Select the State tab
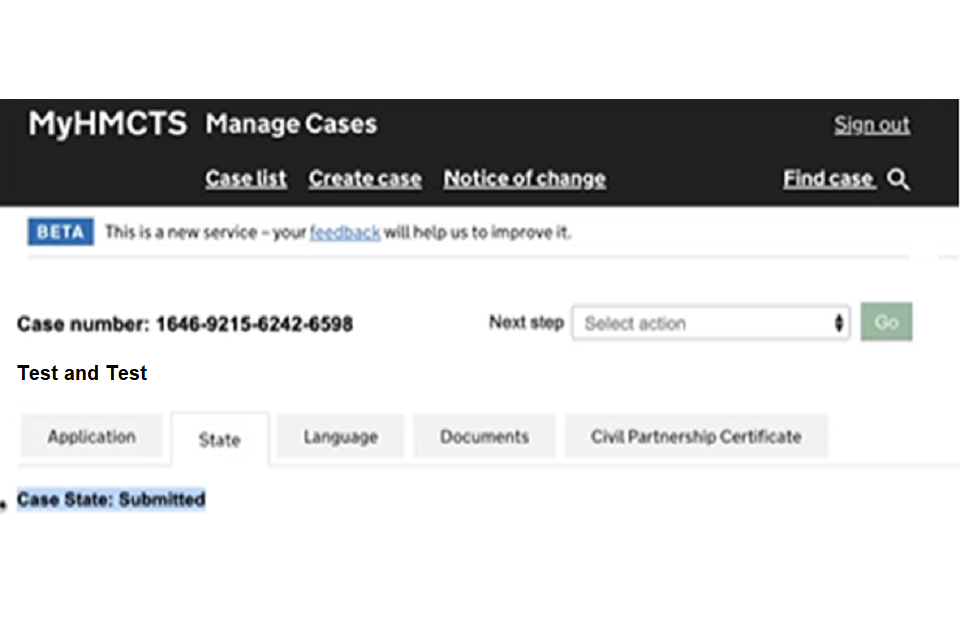The image size is (960, 640). 219,439
